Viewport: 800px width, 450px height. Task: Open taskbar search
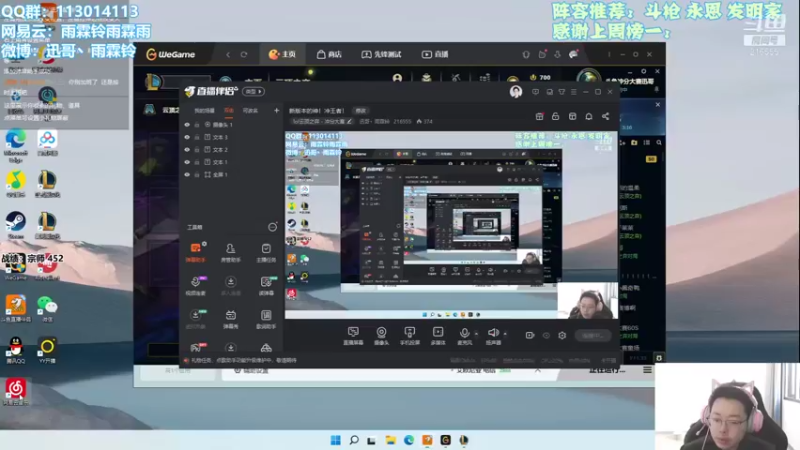[x=354, y=440]
